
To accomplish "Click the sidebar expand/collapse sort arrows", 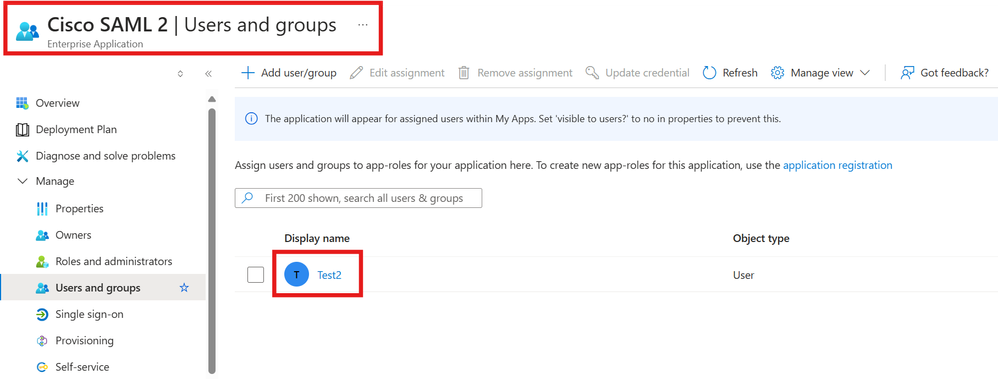I will click(x=180, y=74).
